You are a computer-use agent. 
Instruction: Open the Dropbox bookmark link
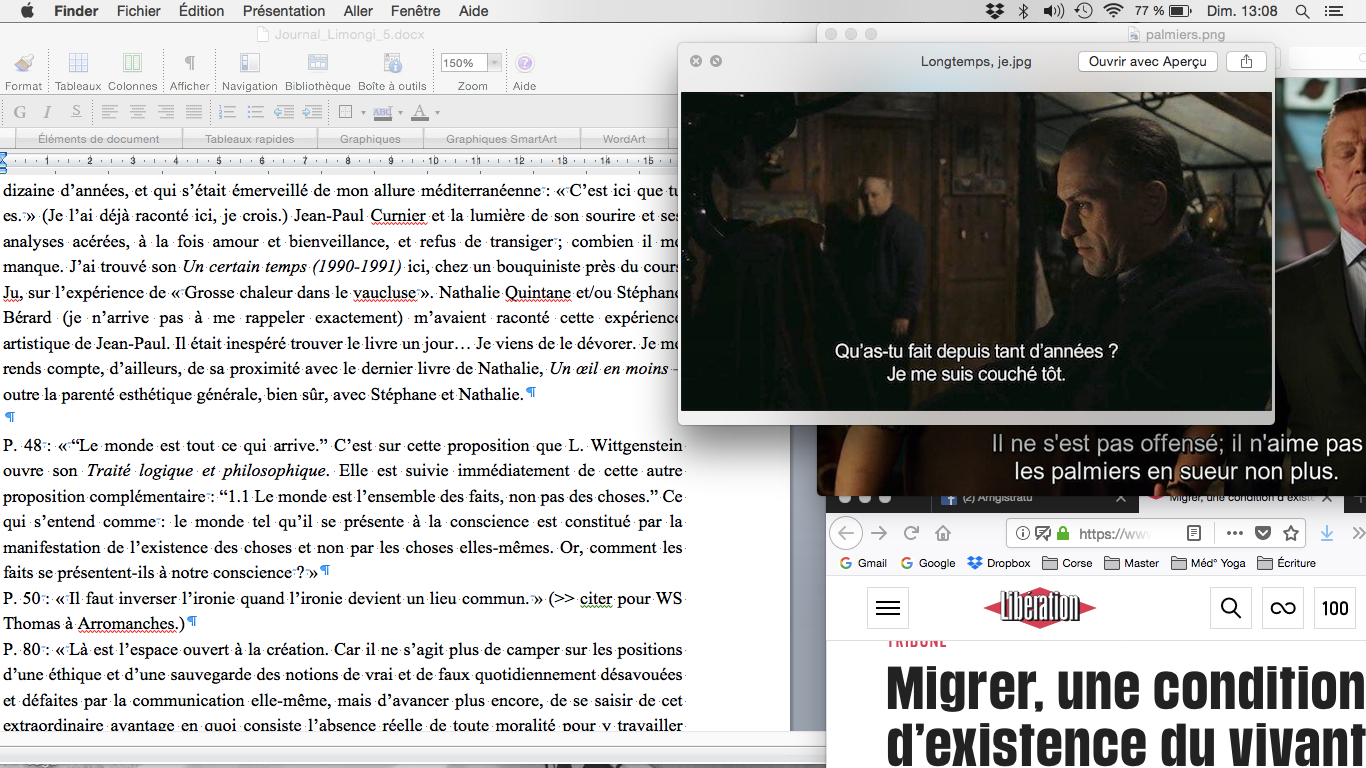click(998, 563)
